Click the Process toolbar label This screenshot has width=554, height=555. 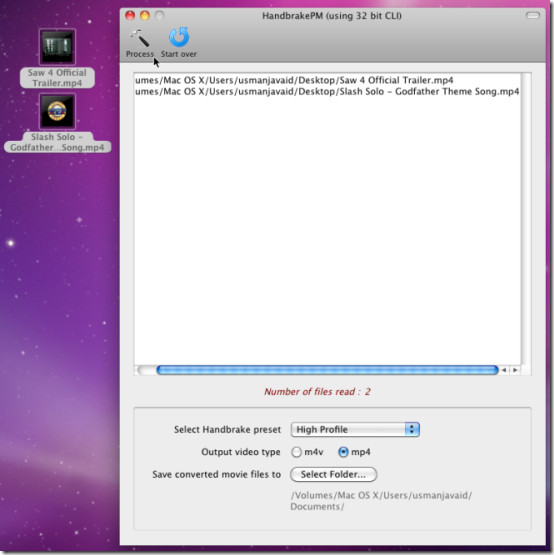(x=140, y=54)
